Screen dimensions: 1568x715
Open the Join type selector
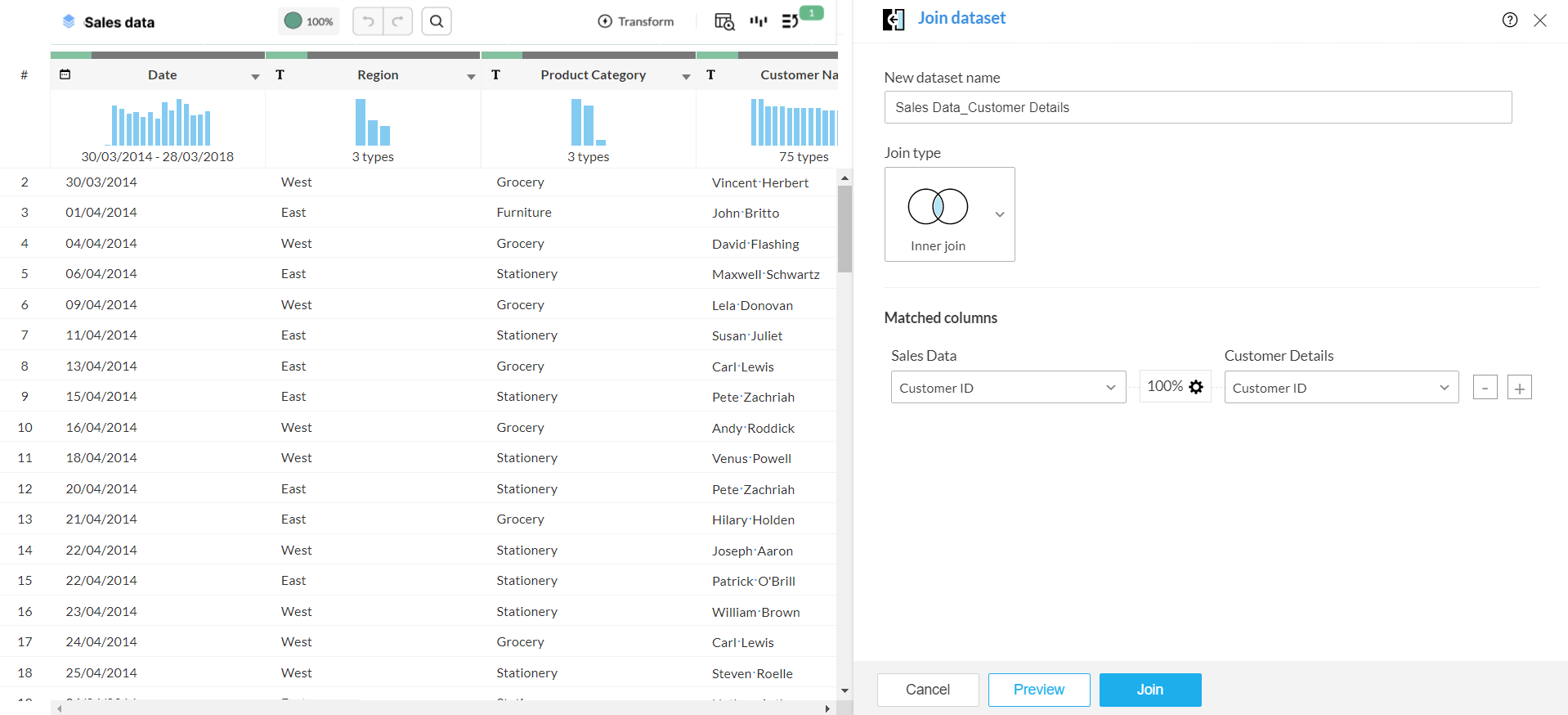[x=949, y=214]
